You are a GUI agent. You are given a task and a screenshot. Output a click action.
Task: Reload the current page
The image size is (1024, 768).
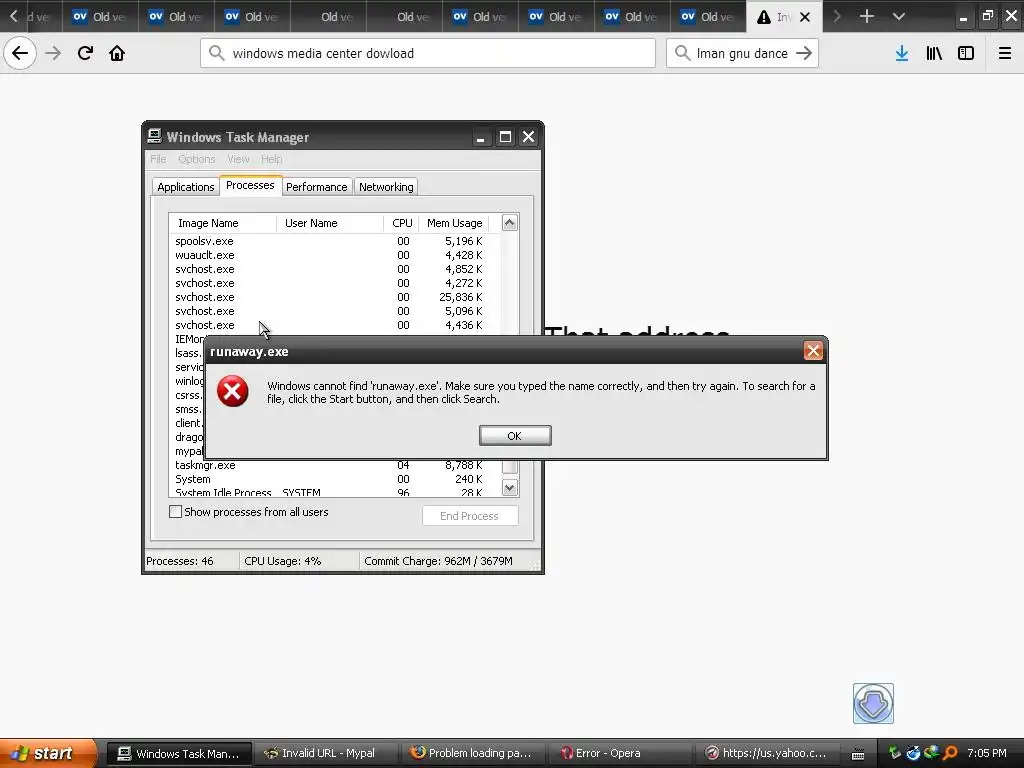[x=85, y=53]
